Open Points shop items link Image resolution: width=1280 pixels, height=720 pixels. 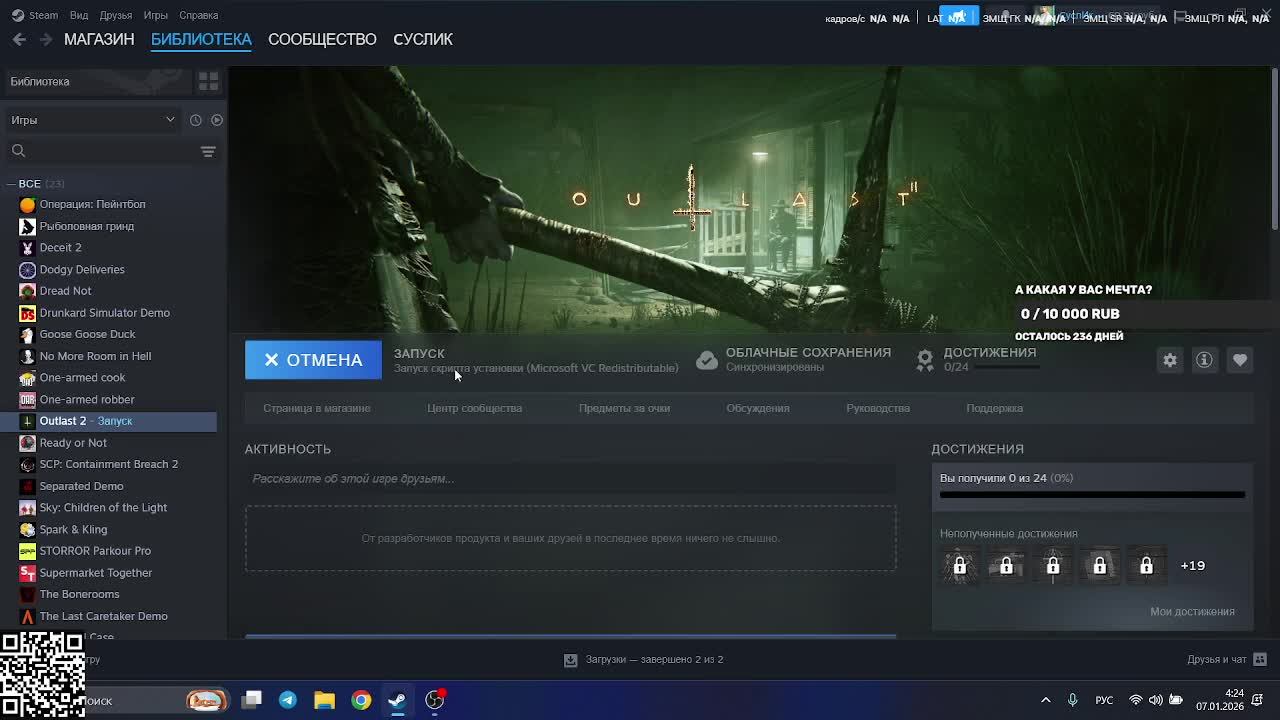(x=624, y=408)
